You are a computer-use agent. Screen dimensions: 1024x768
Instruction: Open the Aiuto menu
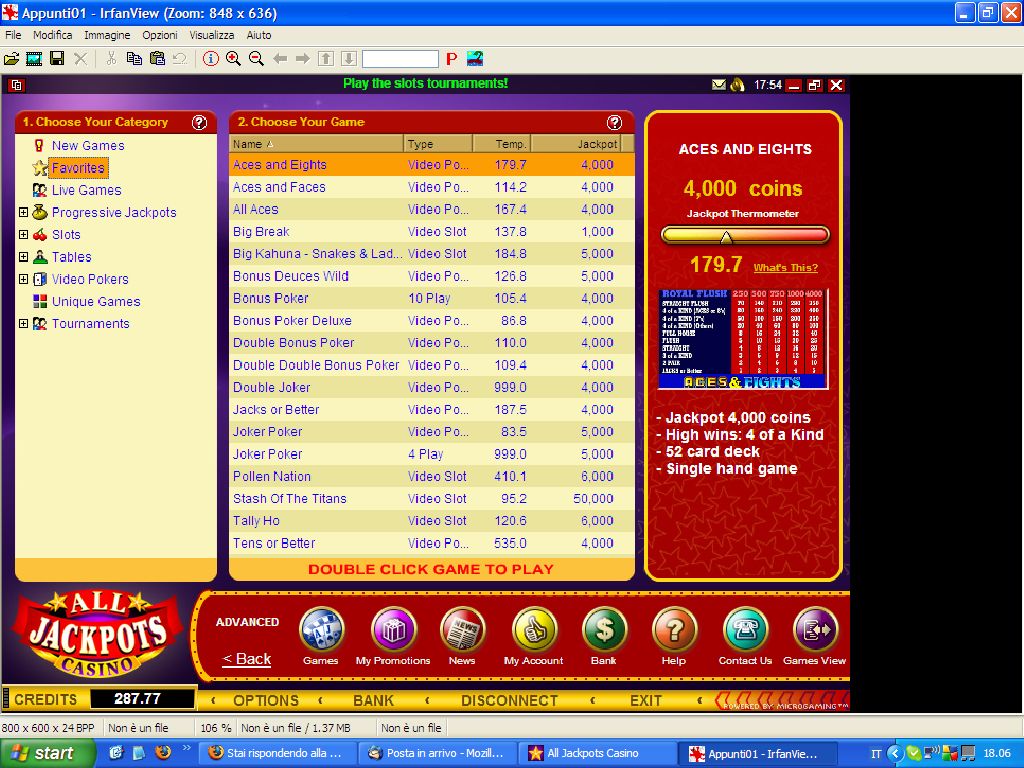pyautogui.click(x=259, y=35)
